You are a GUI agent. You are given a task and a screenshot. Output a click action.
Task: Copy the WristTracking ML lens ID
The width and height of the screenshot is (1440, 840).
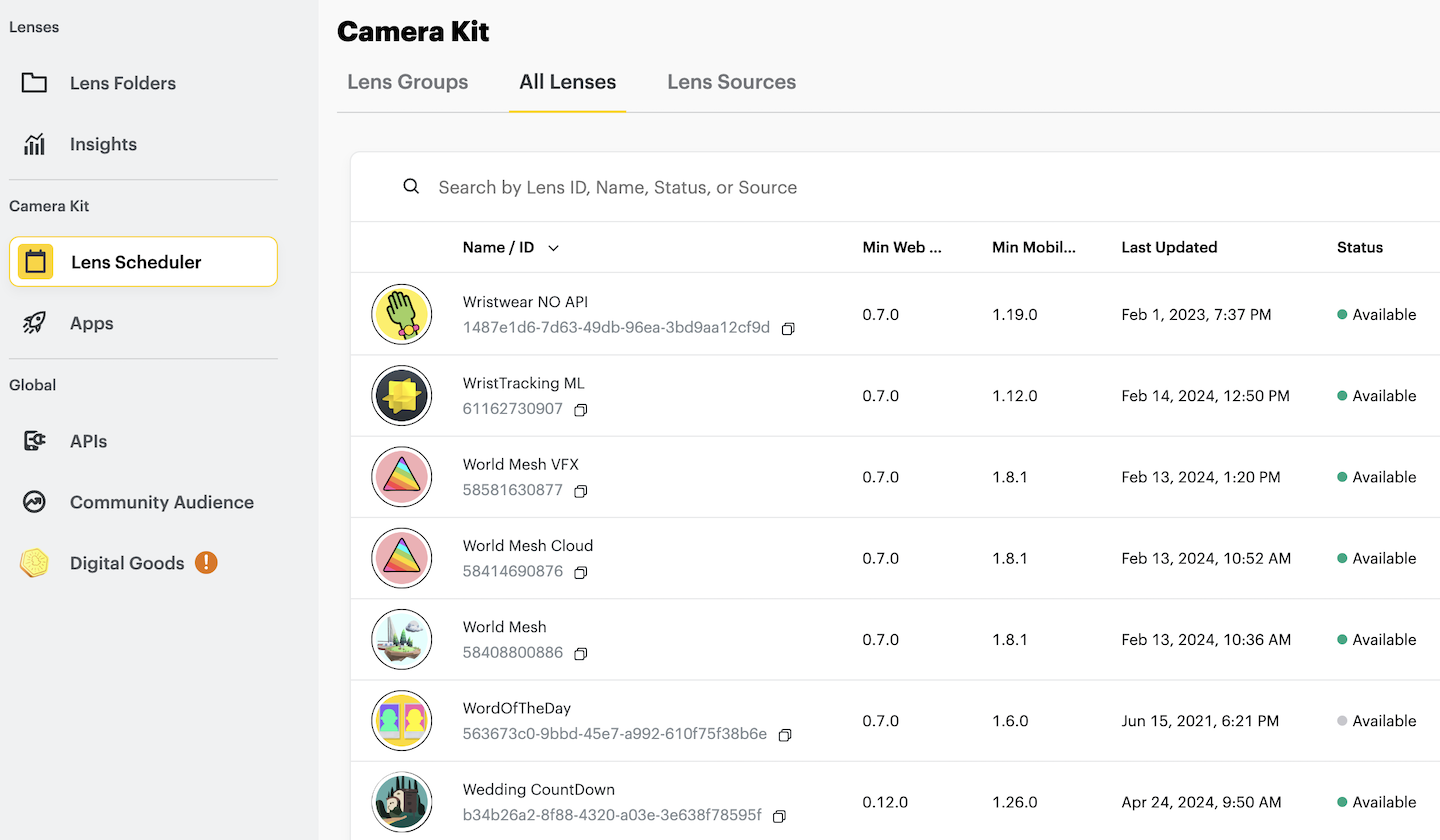point(580,410)
